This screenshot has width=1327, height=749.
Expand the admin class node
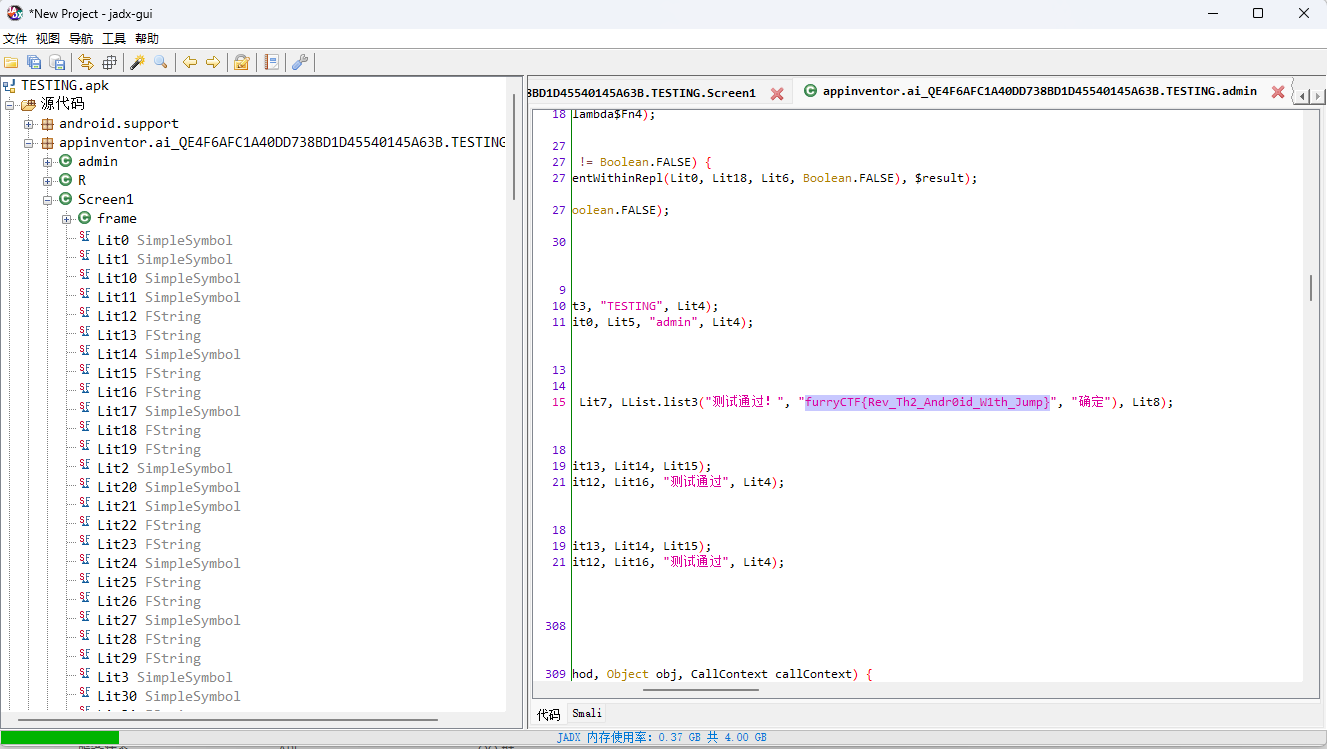[x=48, y=162]
